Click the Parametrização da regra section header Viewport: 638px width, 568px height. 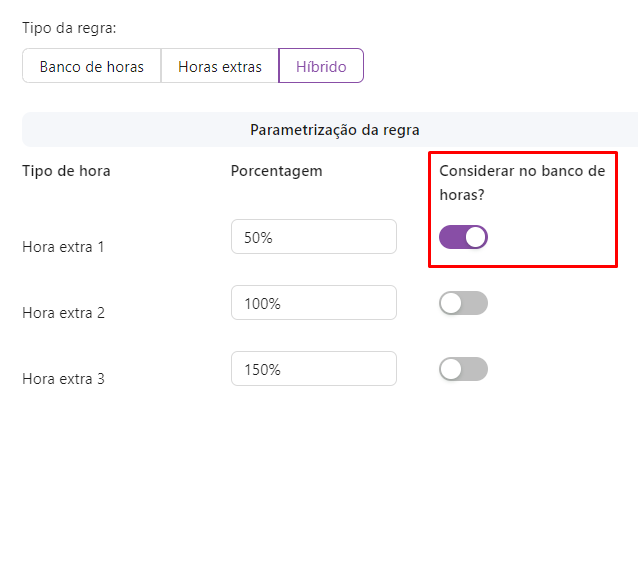click(334, 130)
